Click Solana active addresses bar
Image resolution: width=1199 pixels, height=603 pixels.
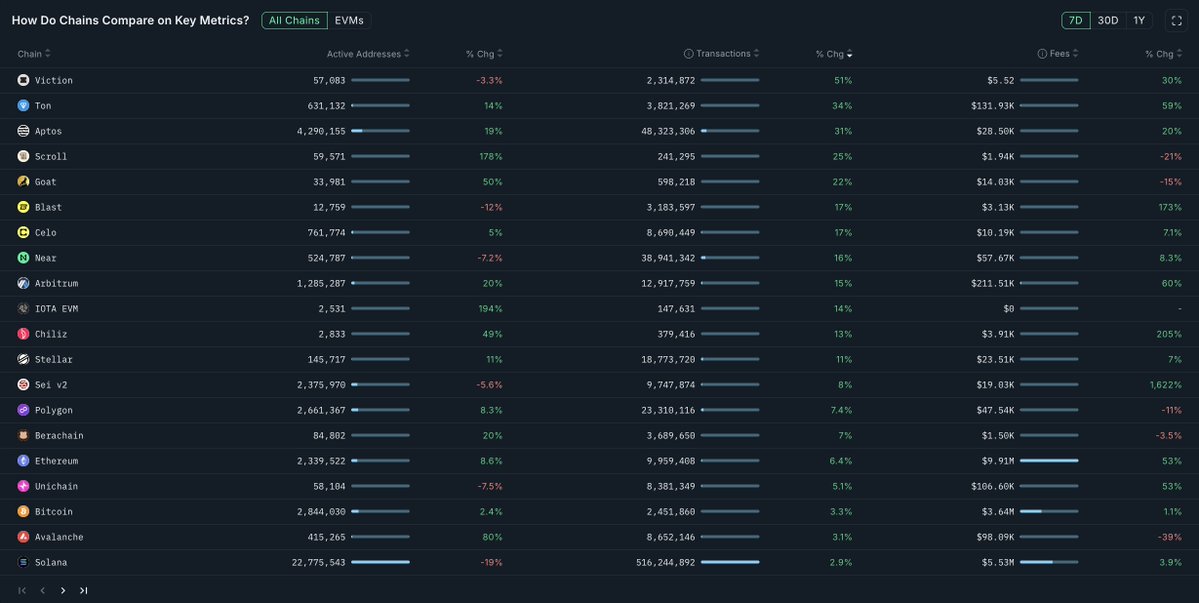click(x=380, y=562)
